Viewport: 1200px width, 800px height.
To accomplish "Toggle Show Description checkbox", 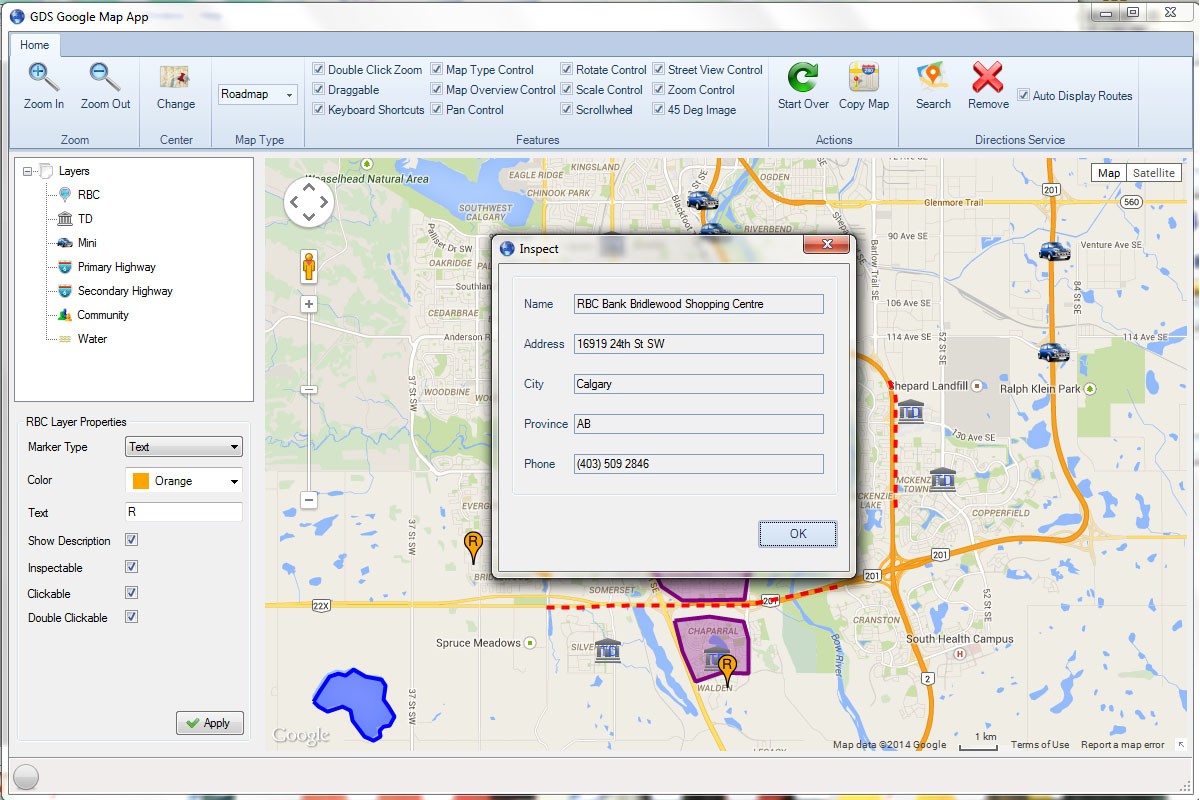I will (131, 540).
